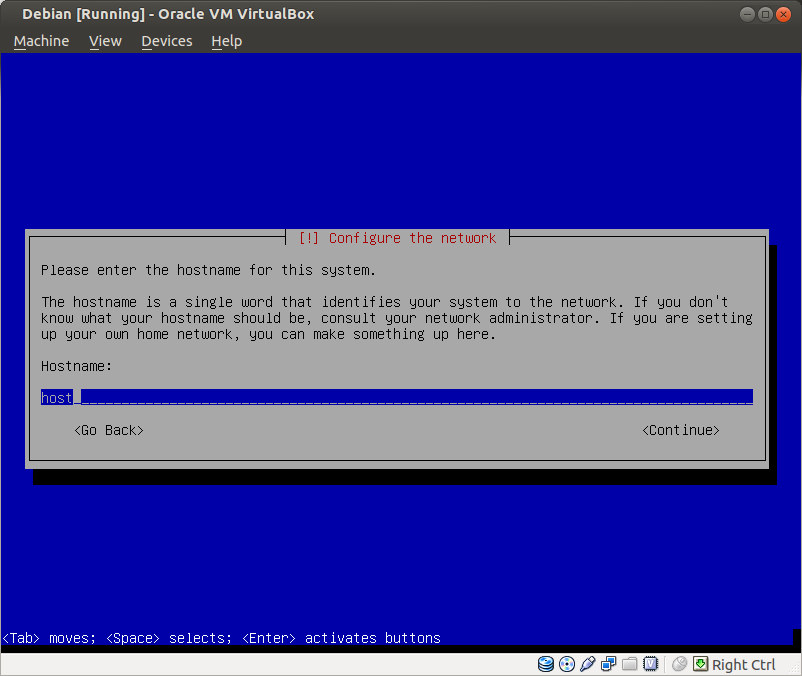This screenshot has width=802, height=676.
Task: Click the shared folders status icon
Action: pyautogui.click(x=630, y=664)
